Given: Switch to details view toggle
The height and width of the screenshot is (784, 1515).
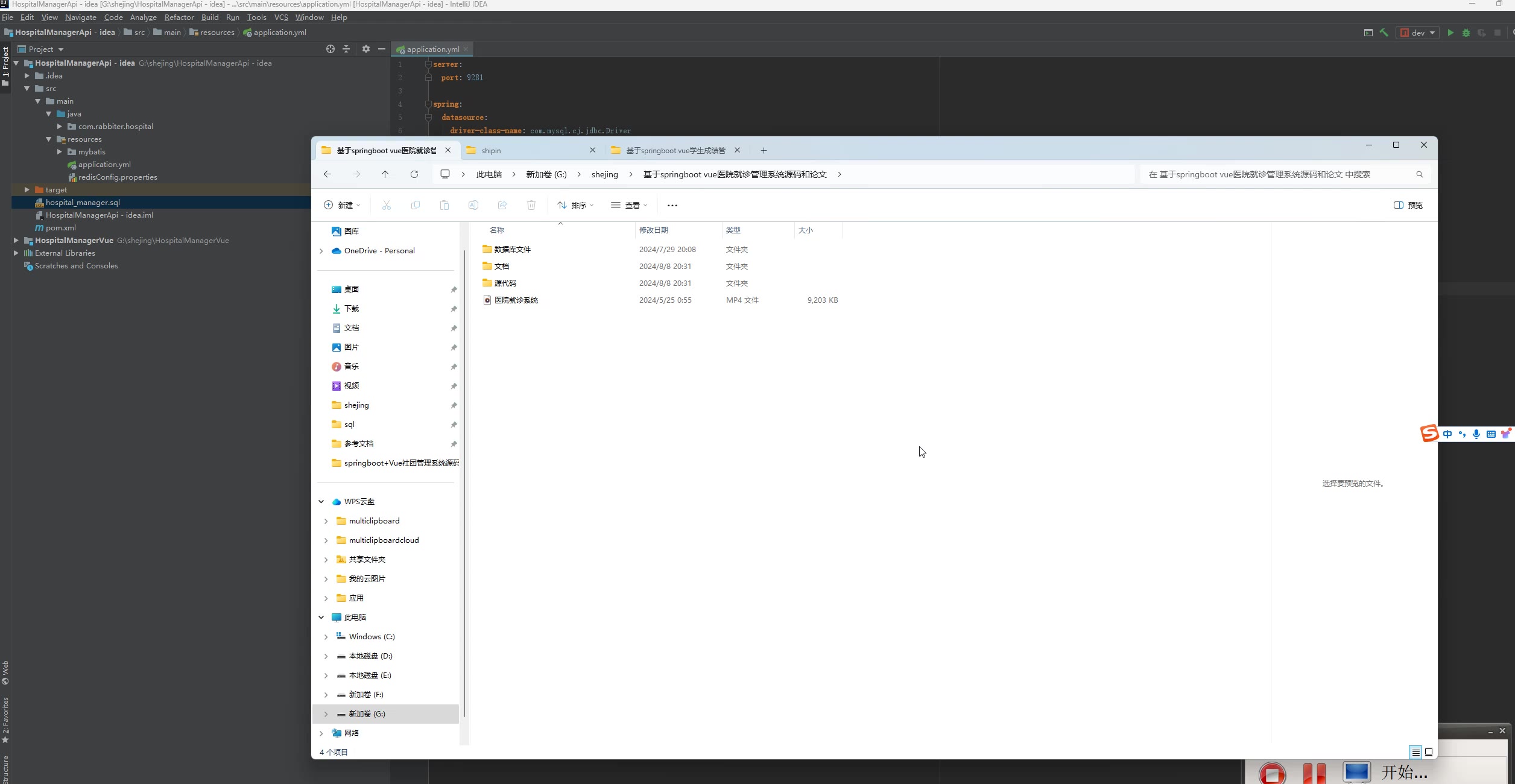Looking at the screenshot, I should tap(1415, 752).
